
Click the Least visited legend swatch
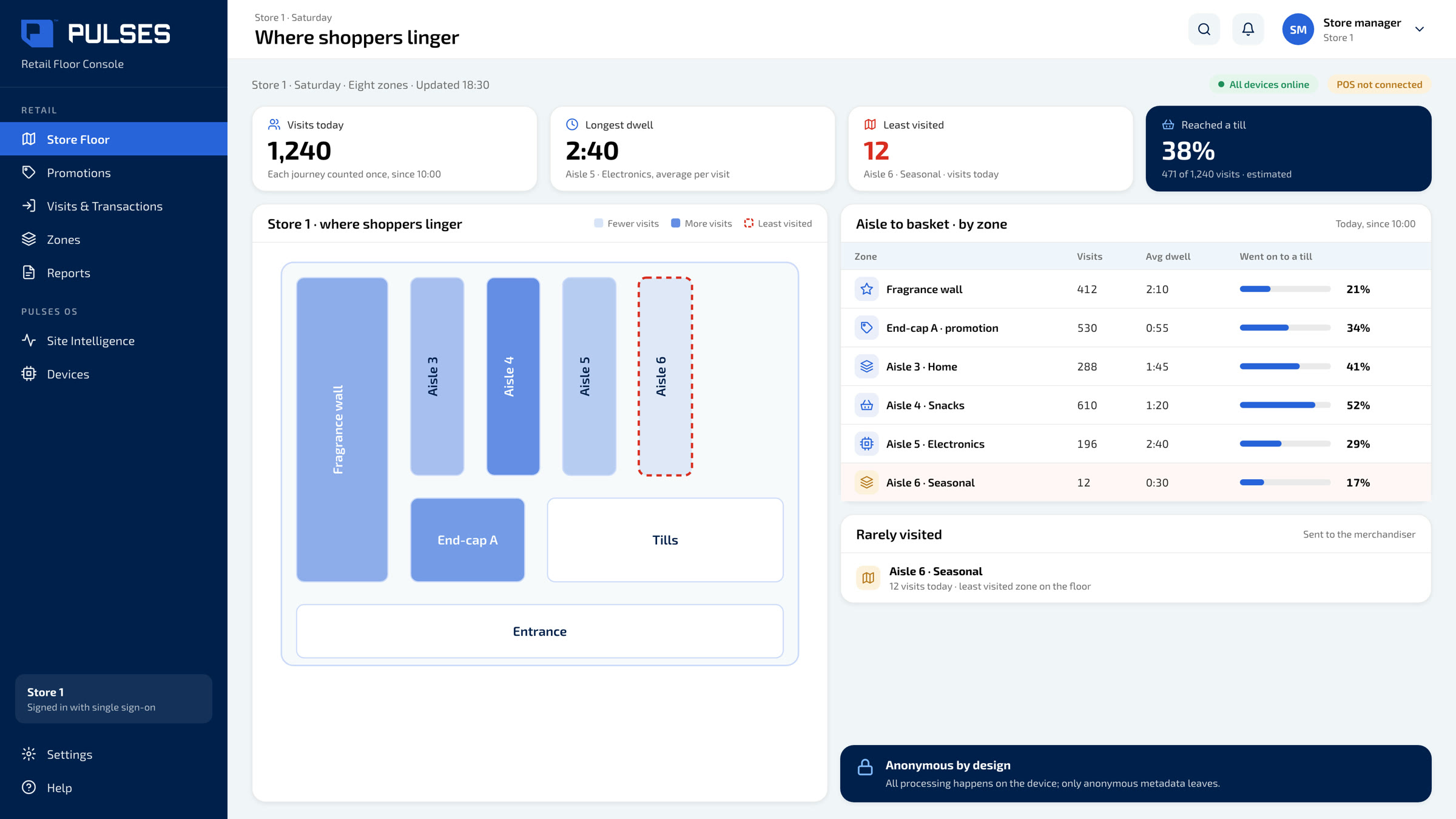pyautogui.click(x=749, y=223)
